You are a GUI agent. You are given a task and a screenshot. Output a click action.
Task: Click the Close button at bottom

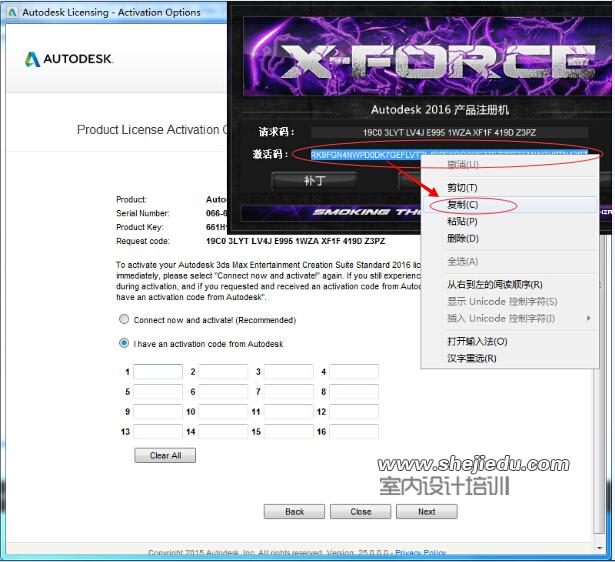tap(360, 511)
